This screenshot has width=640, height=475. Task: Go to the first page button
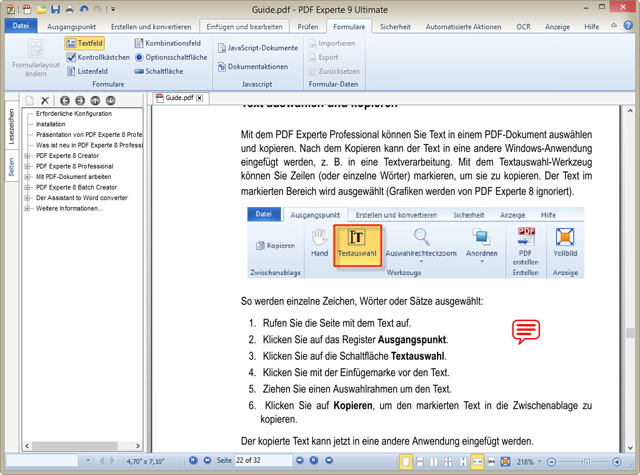(193, 460)
